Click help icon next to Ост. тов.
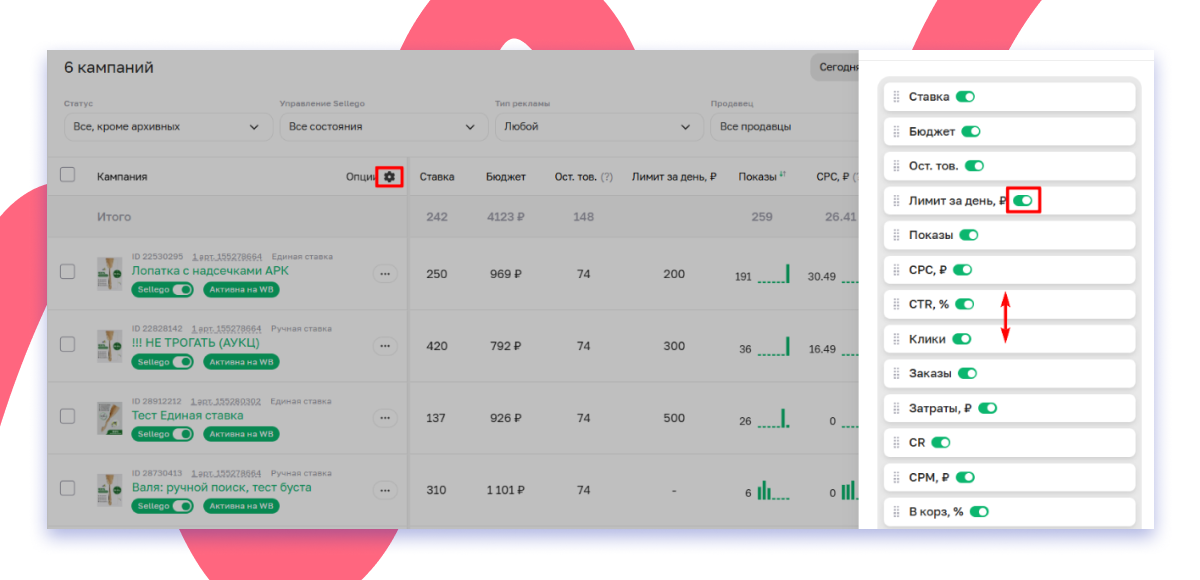Screen dimensions: 1200x580 [x=606, y=177]
